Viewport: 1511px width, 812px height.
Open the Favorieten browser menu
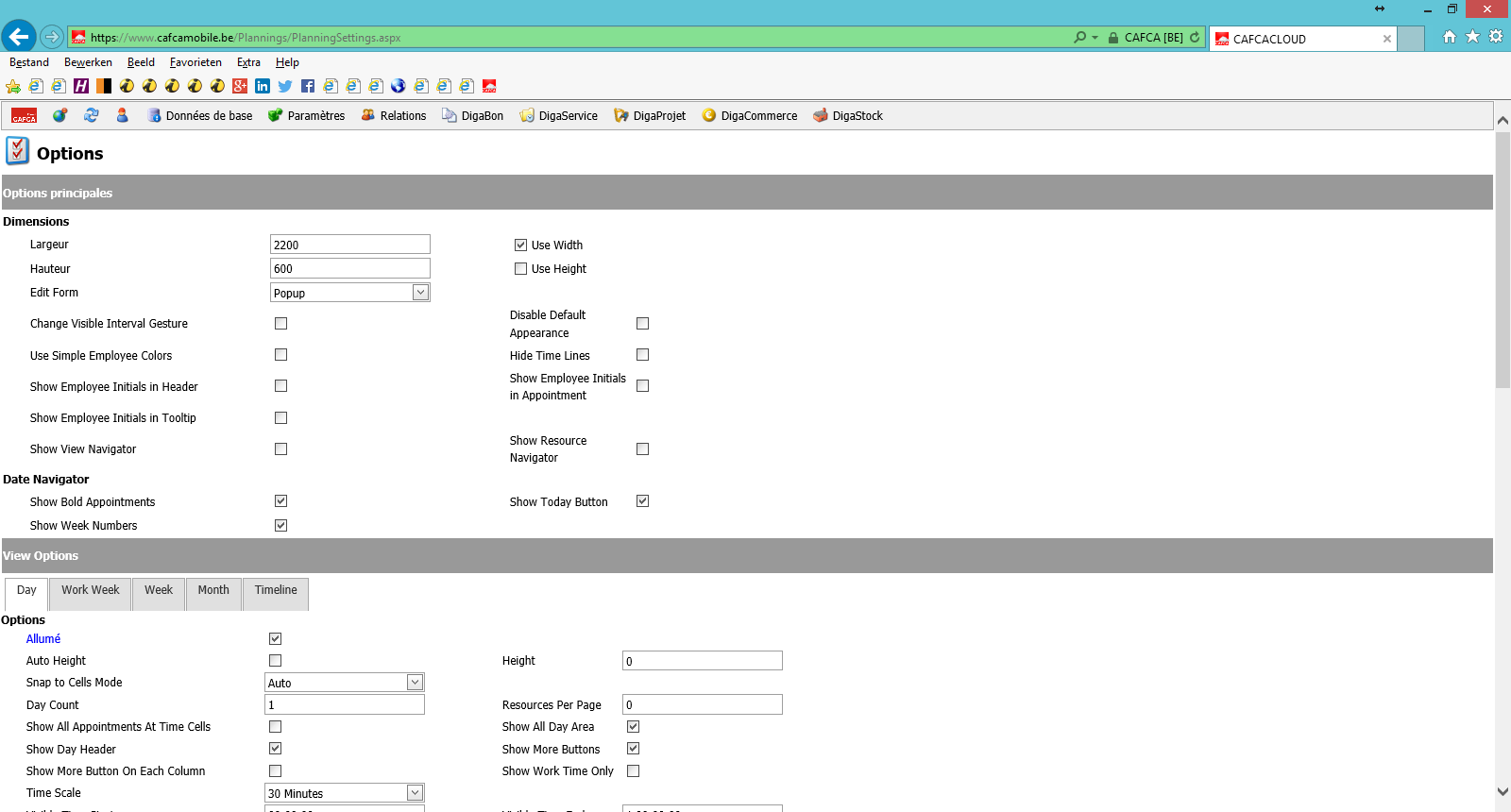pyautogui.click(x=195, y=62)
